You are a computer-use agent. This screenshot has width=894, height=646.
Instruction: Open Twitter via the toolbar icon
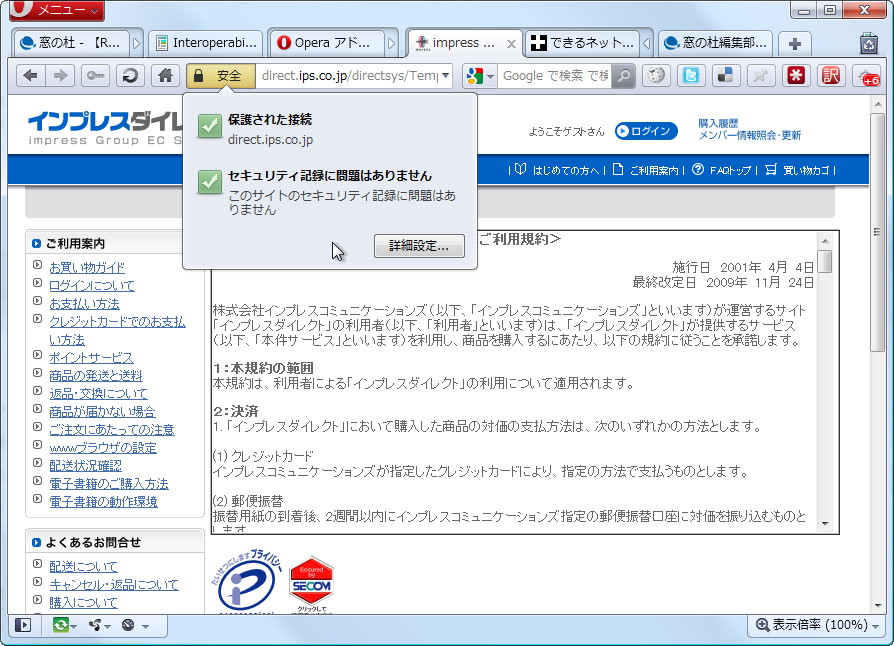coord(691,76)
